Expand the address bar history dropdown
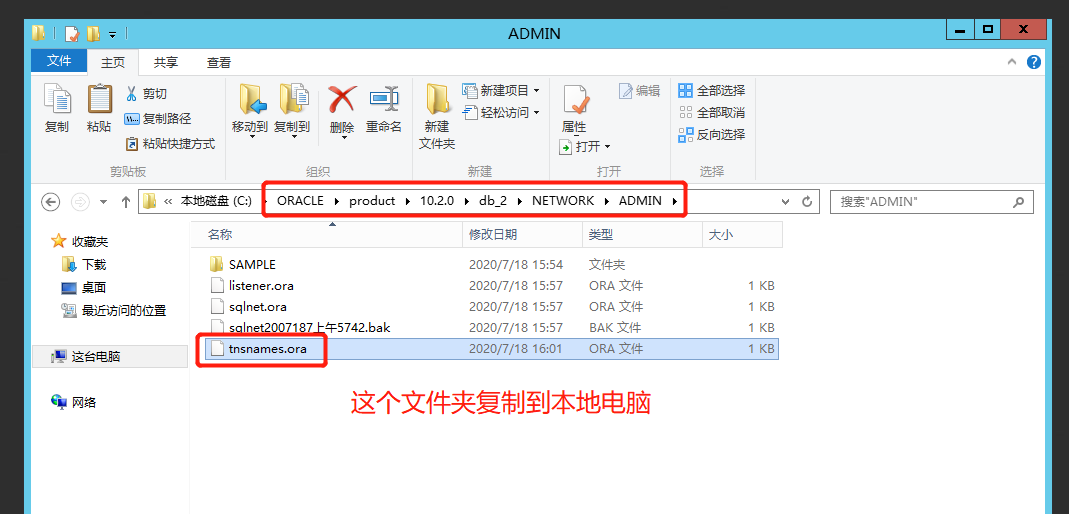This screenshot has height=514, width=1069. 785,202
